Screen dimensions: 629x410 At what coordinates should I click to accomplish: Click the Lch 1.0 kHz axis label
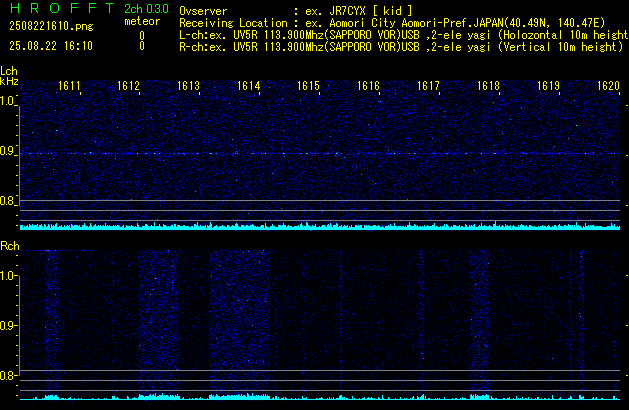point(7,101)
